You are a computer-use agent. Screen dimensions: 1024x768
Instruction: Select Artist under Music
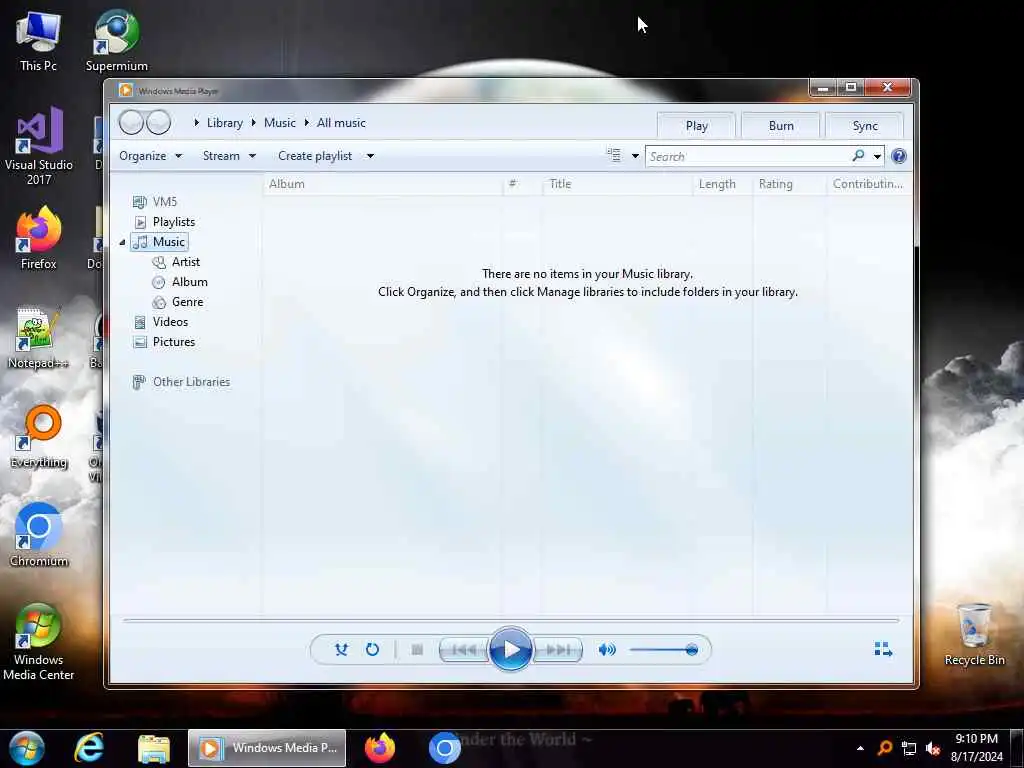176,262
